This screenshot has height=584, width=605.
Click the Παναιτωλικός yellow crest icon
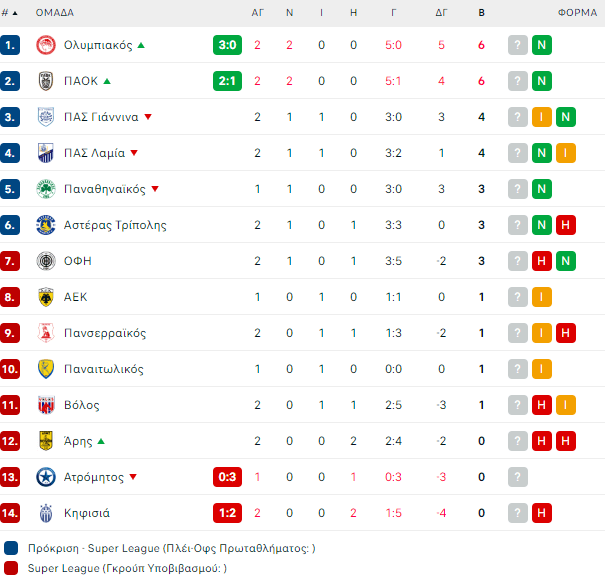[45, 369]
